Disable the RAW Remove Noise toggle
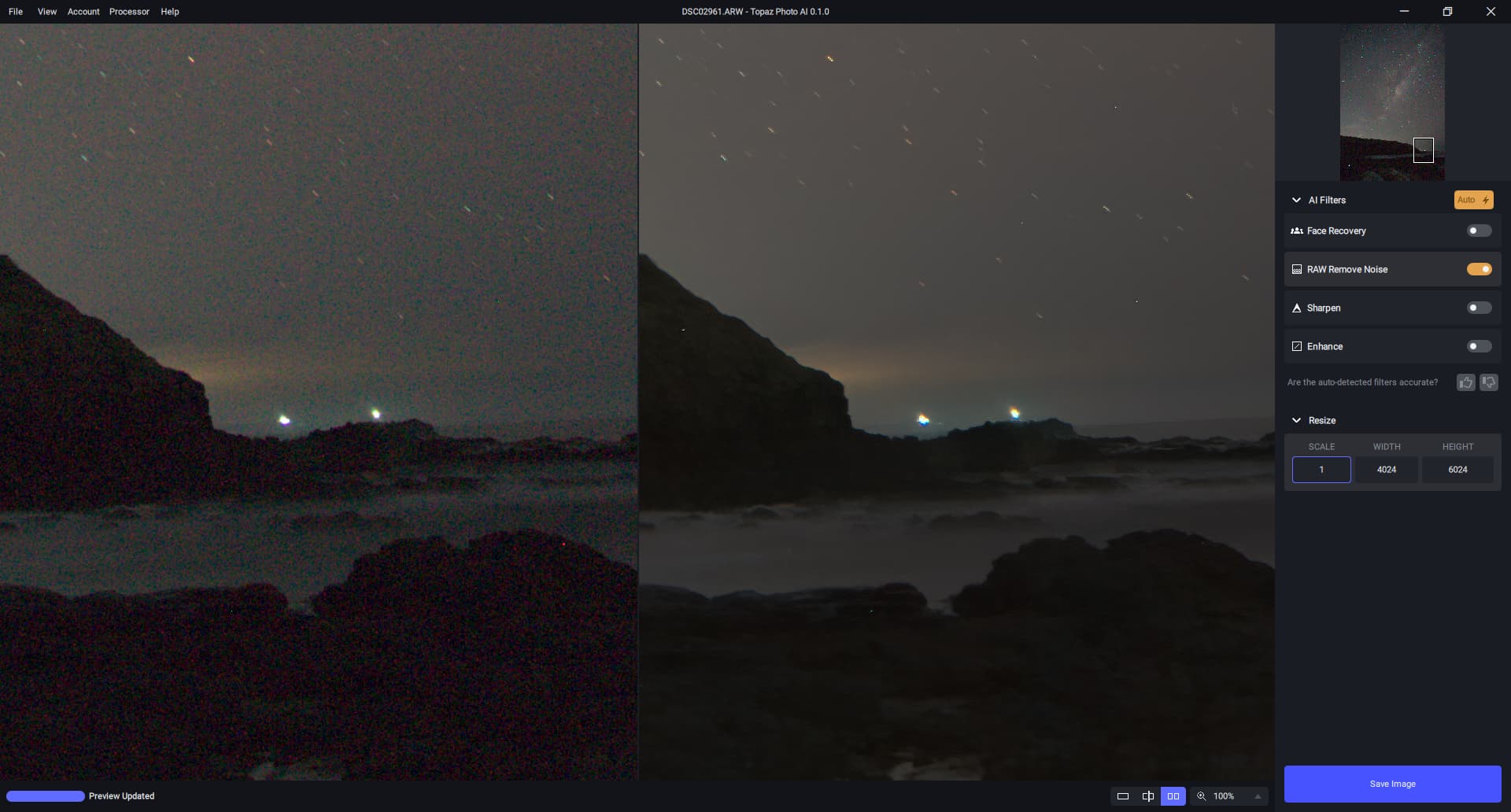 pyautogui.click(x=1479, y=270)
